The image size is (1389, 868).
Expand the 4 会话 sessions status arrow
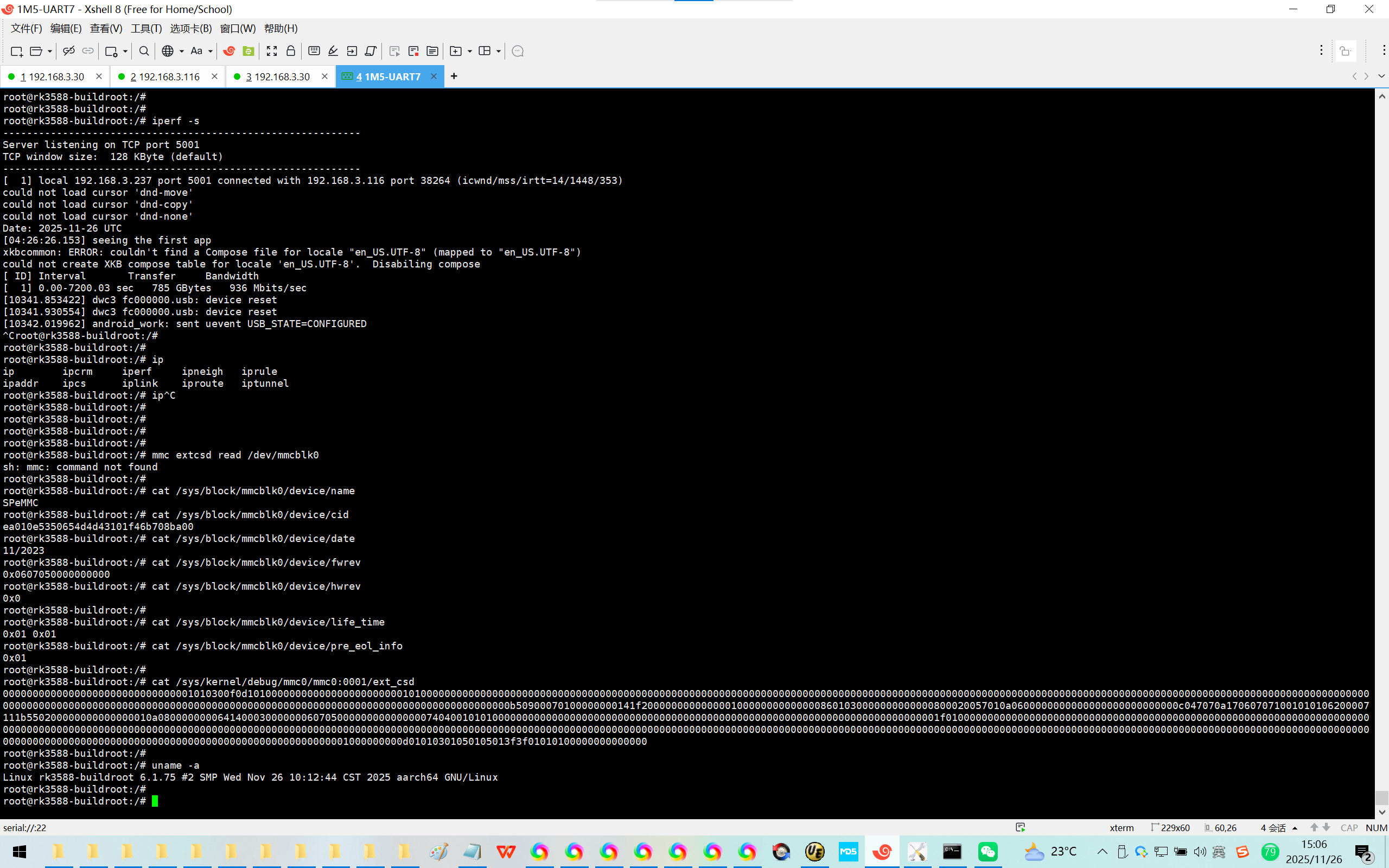click(x=1295, y=828)
